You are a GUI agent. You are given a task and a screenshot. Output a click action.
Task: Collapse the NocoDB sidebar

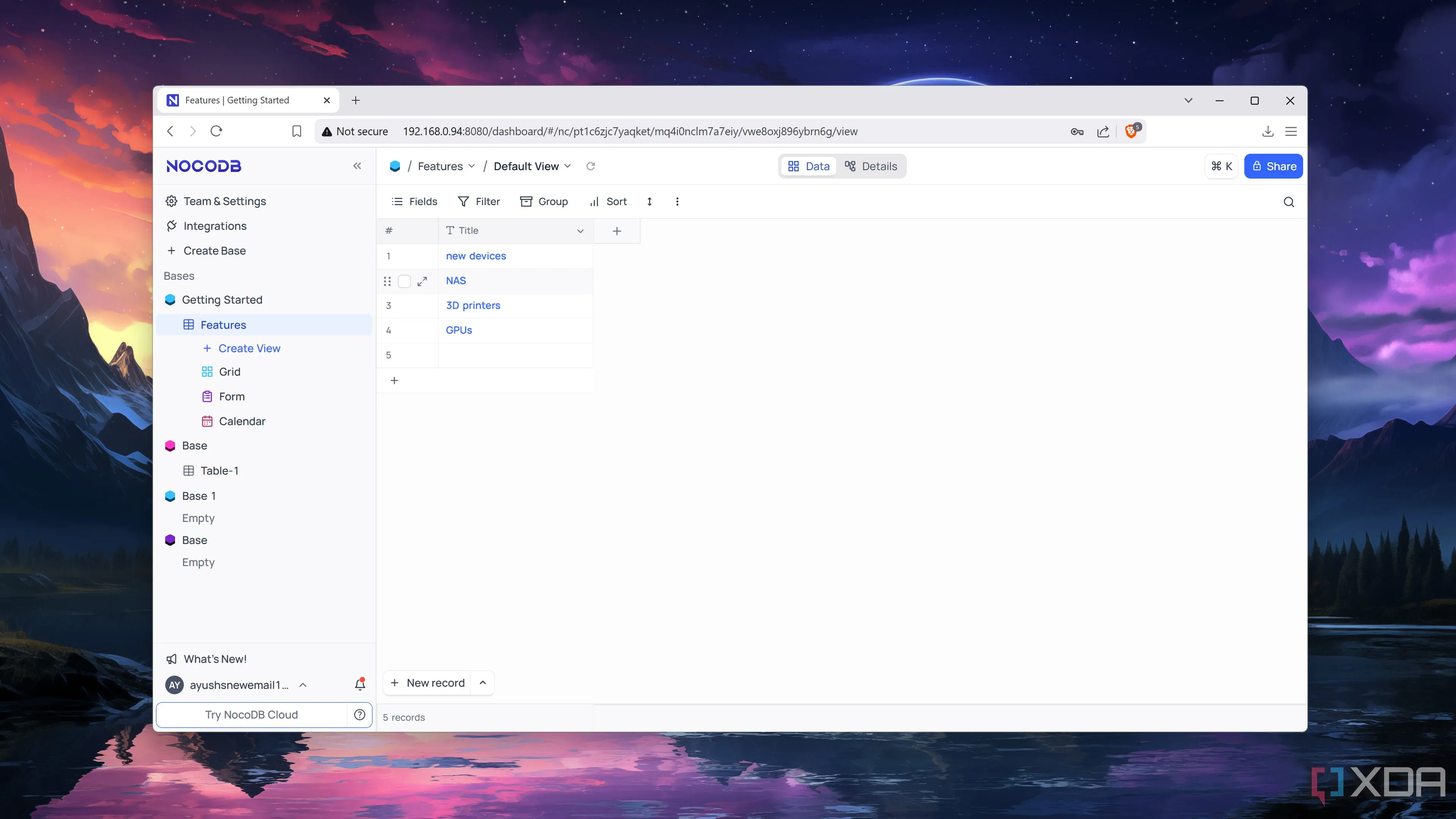click(x=357, y=166)
